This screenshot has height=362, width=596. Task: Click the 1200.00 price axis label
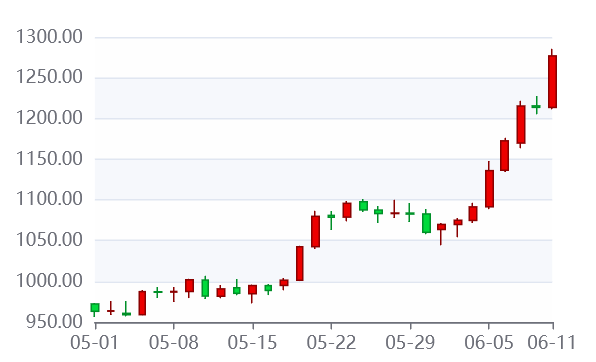coord(49,118)
